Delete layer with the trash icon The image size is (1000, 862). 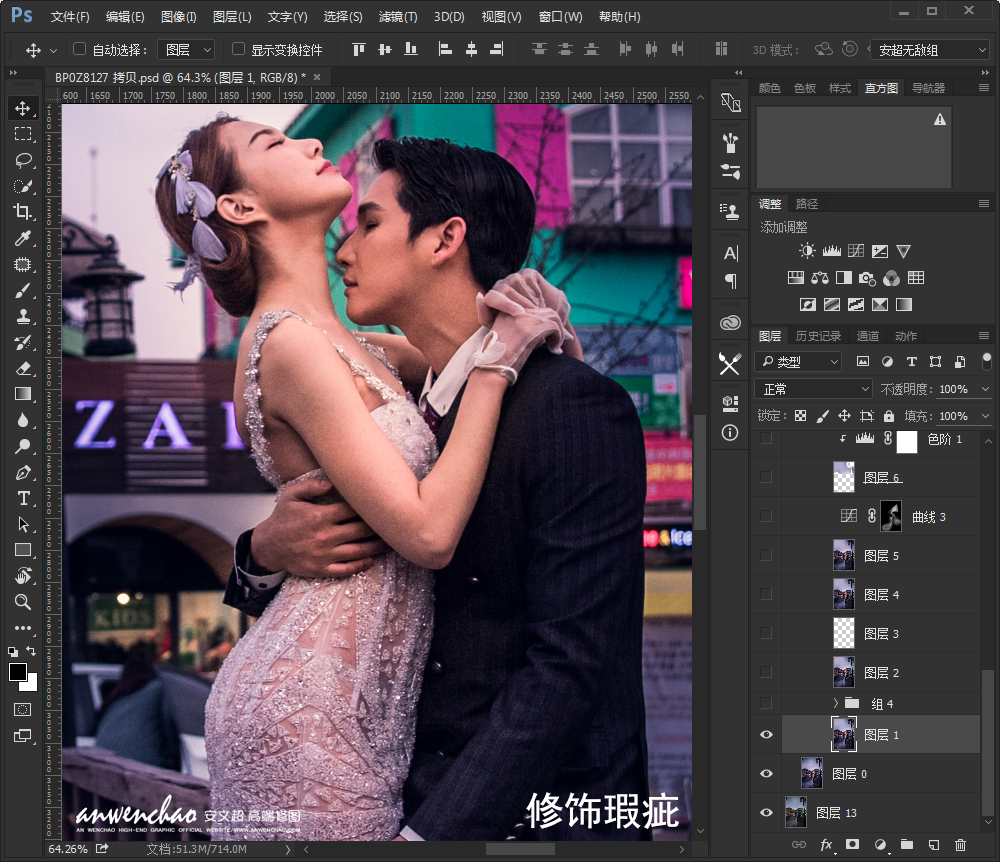point(960,845)
